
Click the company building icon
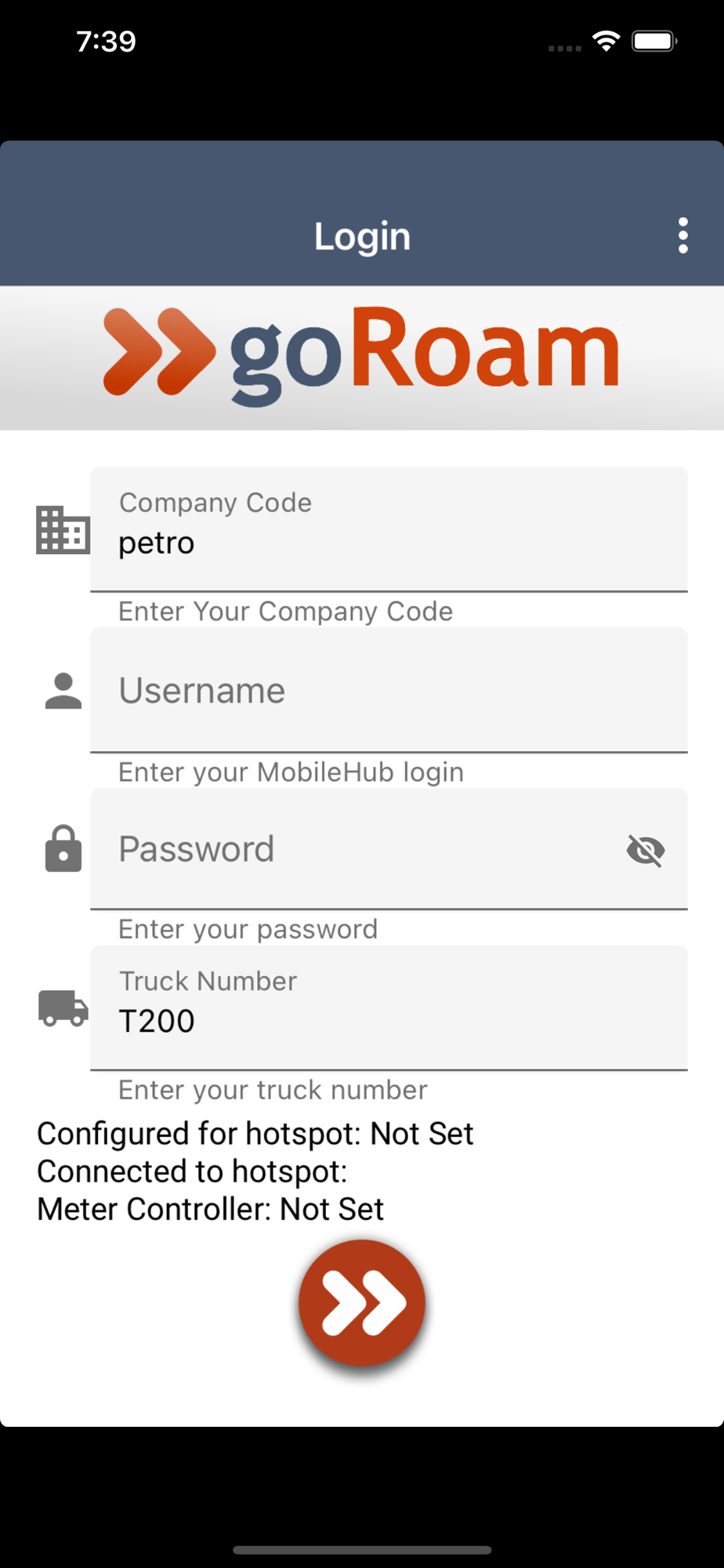point(63,530)
